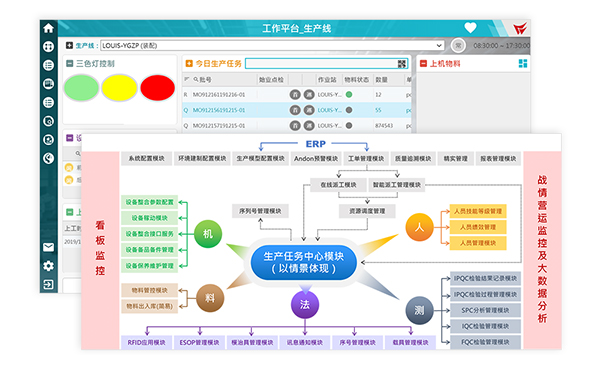Select row MO912157191215-01
The width and height of the screenshot is (600, 365).
pos(297,125)
